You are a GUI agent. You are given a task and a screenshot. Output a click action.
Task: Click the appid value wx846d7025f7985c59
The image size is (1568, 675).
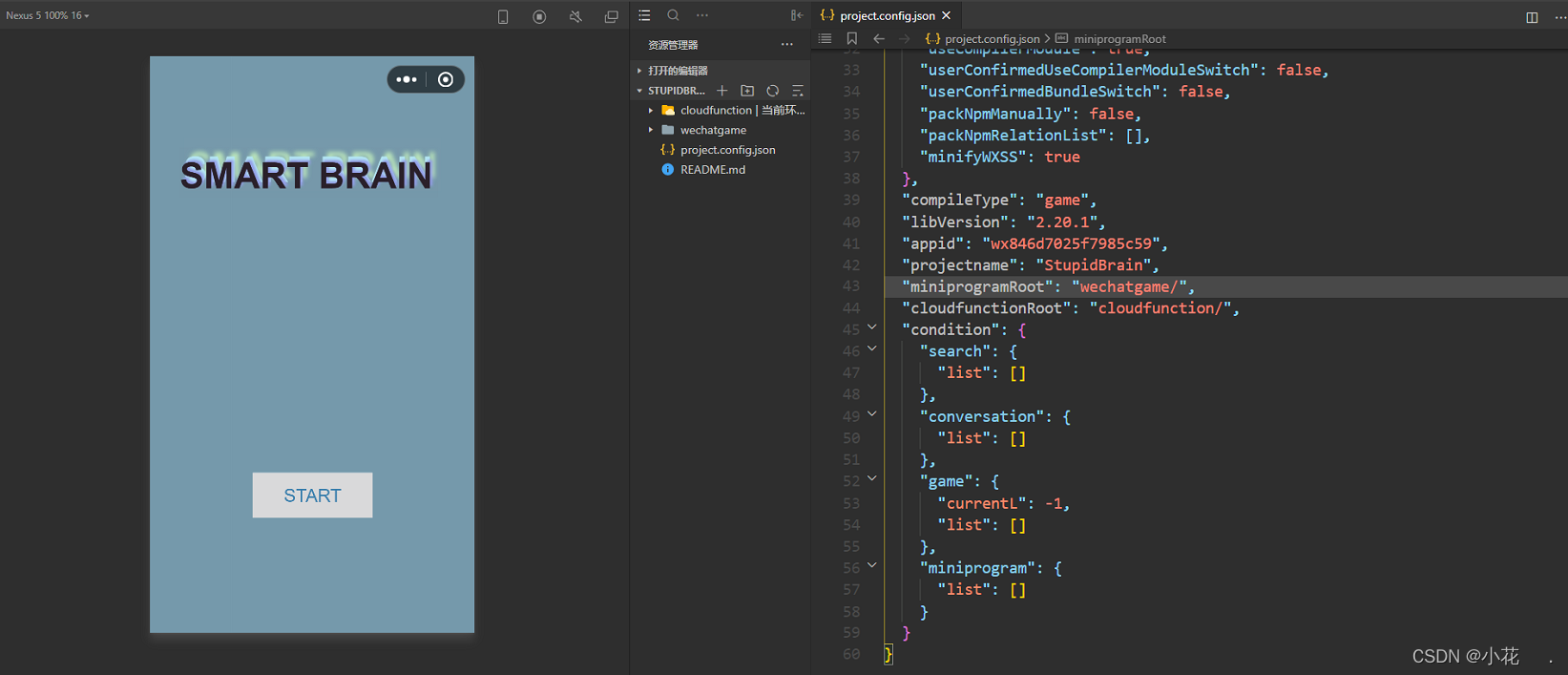[1071, 243]
